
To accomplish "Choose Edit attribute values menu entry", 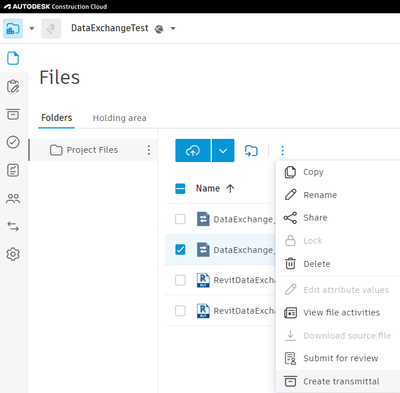I will point(338,290).
